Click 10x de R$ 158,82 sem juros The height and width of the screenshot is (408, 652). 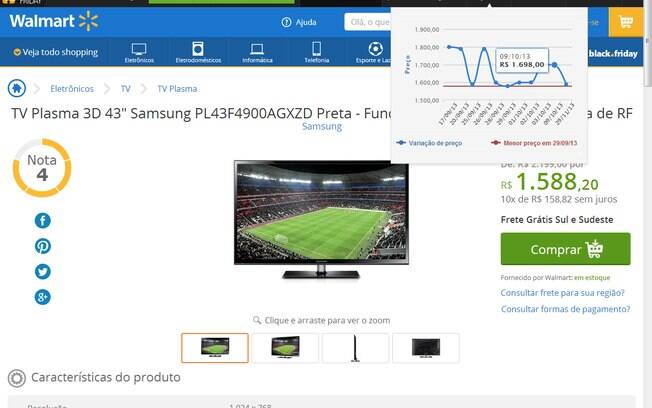click(x=559, y=199)
